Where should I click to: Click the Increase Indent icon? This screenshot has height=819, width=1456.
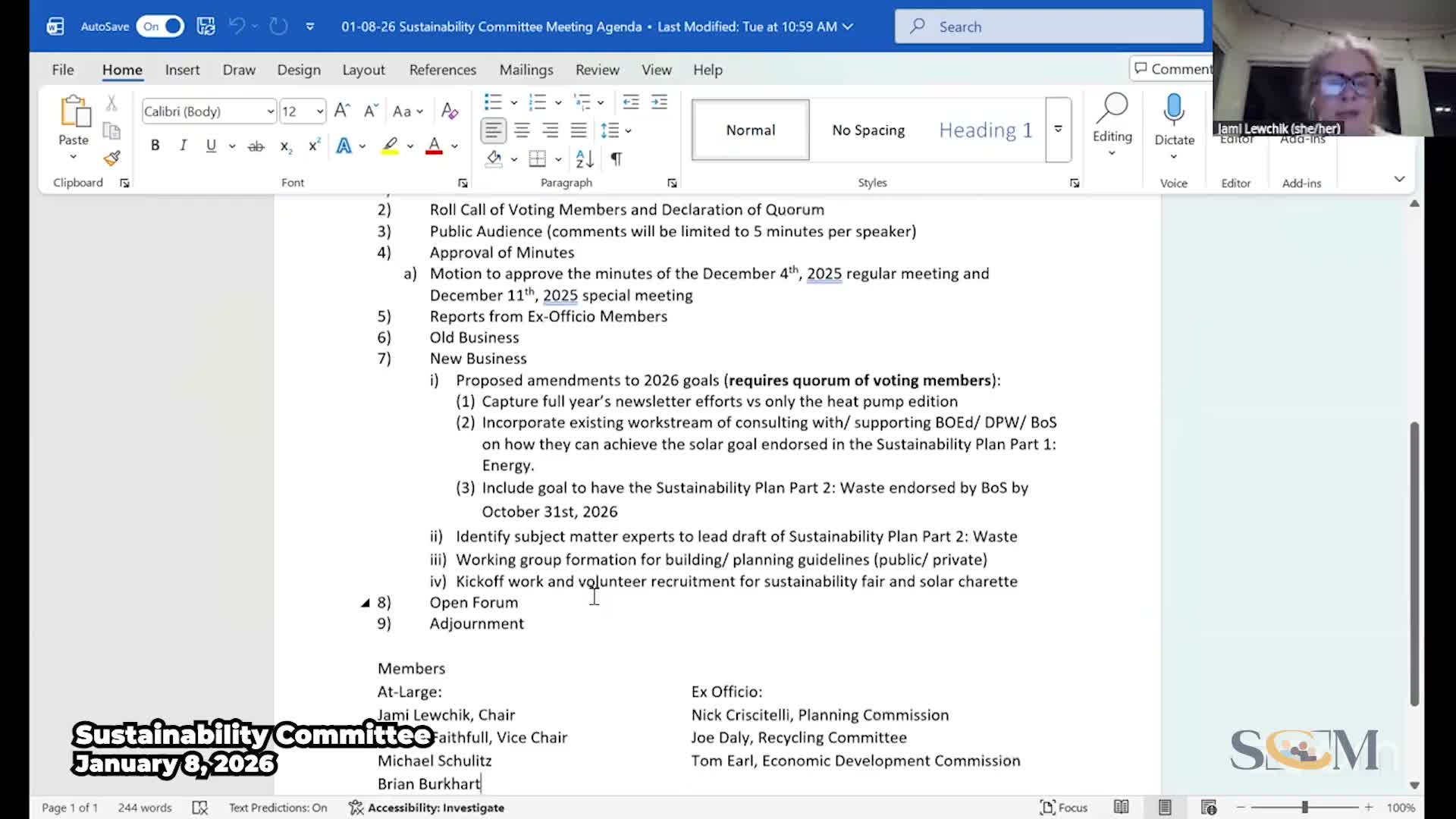[659, 102]
